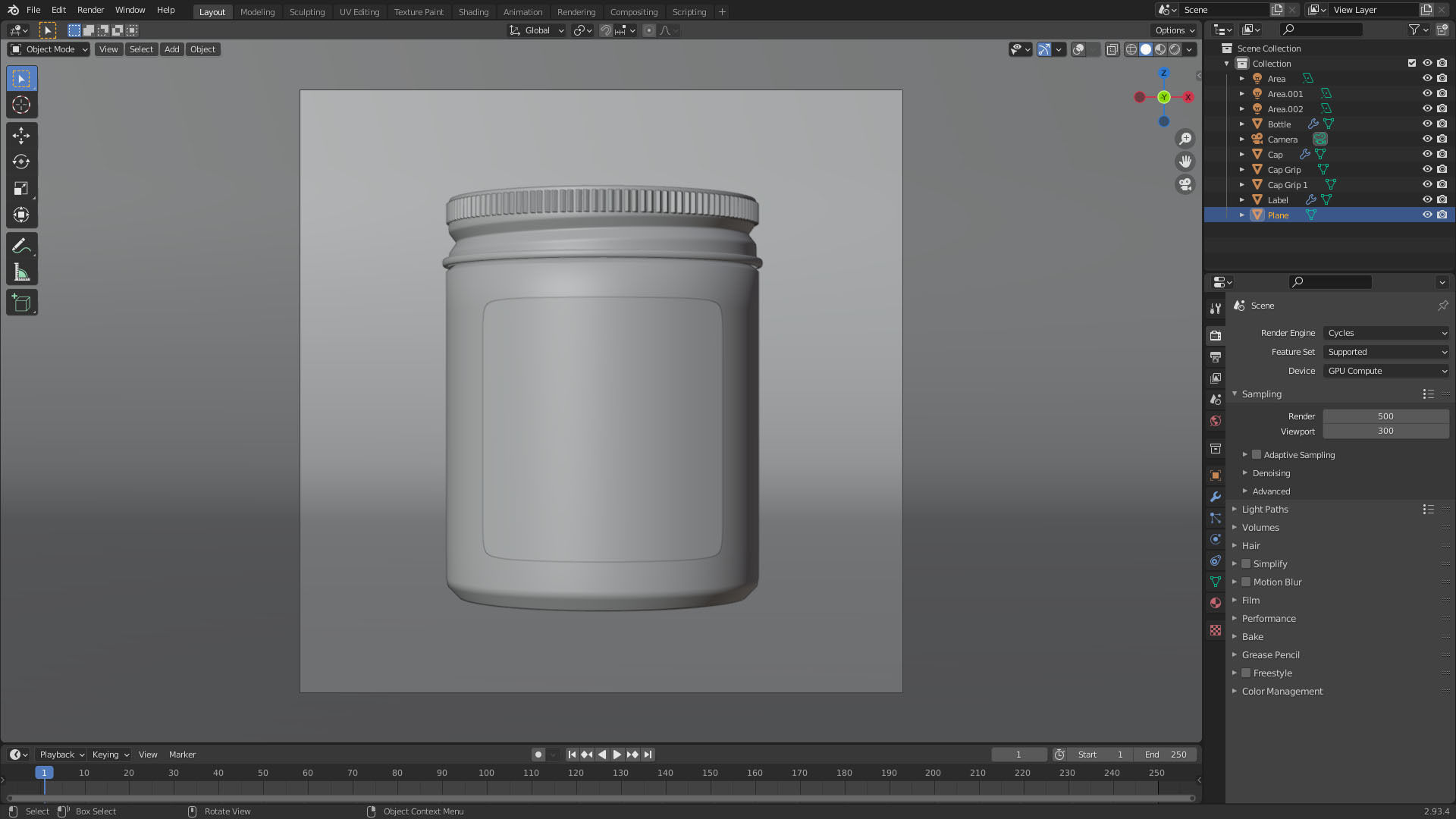Click the End frame field
Image resolution: width=1456 pixels, height=819 pixels.
click(x=1166, y=755)
